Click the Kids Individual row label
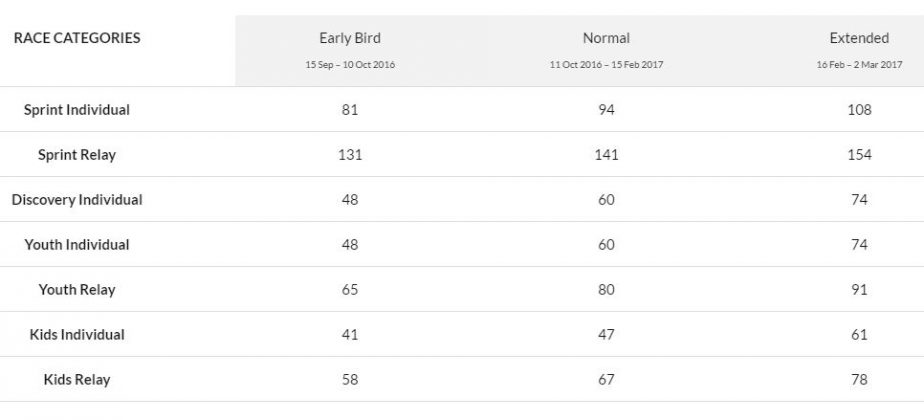The height and width of the screenshot is (420, 924). coord(77,335)
